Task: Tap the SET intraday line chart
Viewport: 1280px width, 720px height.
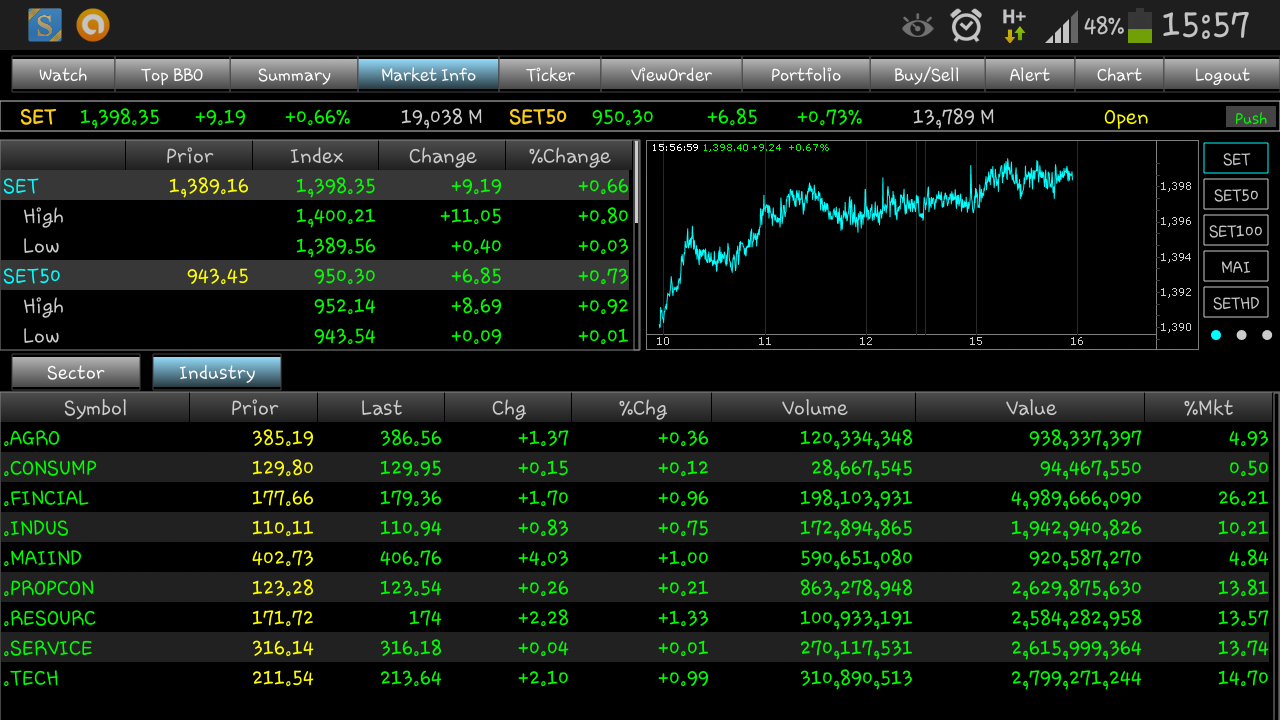Action: click(900, 240)
